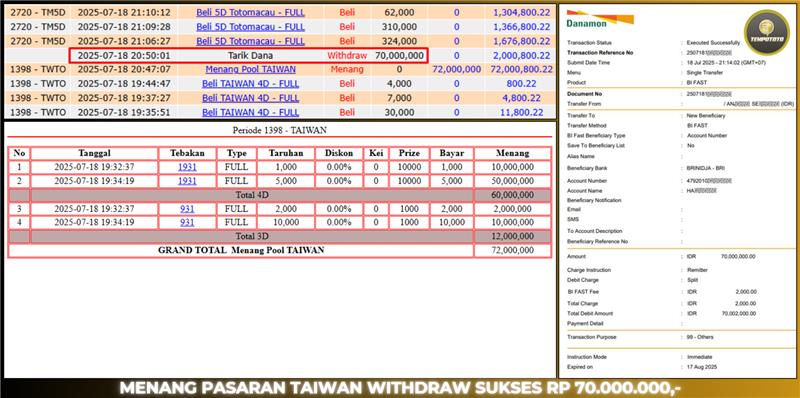Click the Tanggal column header

94,153
